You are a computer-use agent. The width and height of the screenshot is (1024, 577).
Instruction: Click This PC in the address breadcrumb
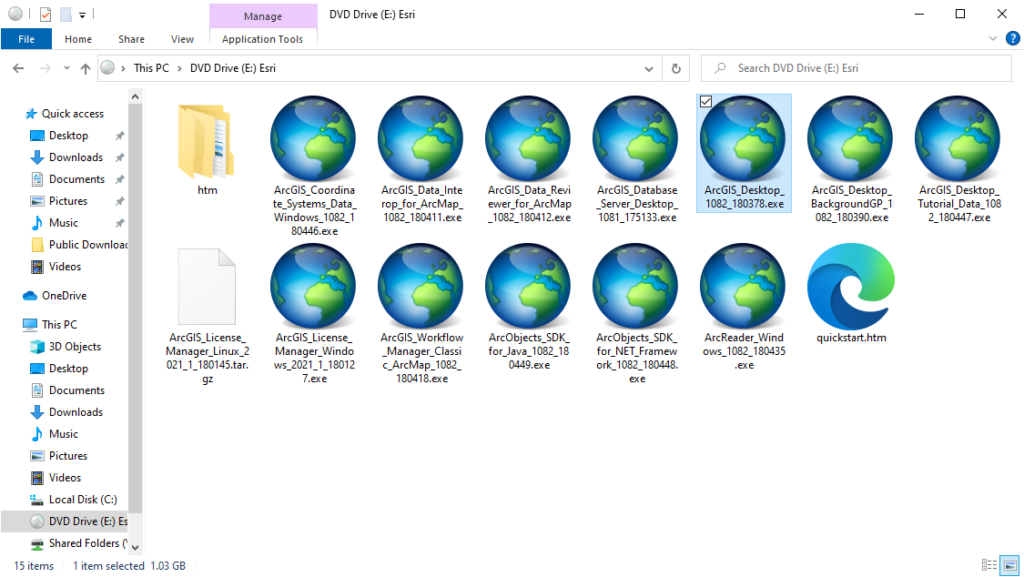pyautogui.click(x=152, y=68)
